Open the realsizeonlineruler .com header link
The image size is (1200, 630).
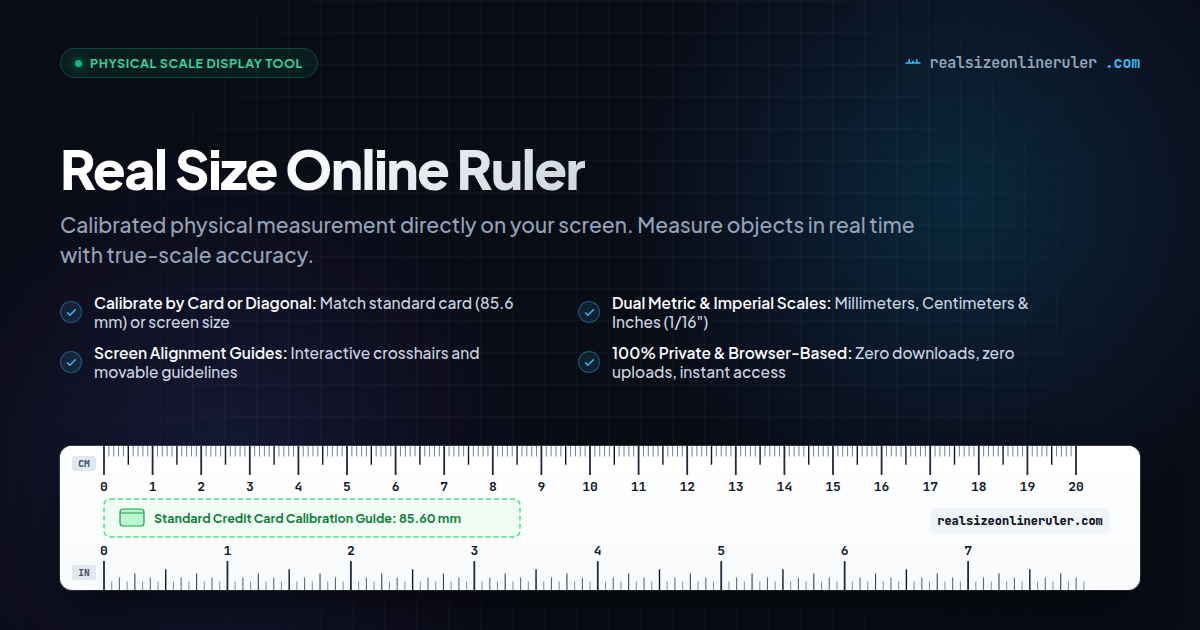pos(1022,62)
